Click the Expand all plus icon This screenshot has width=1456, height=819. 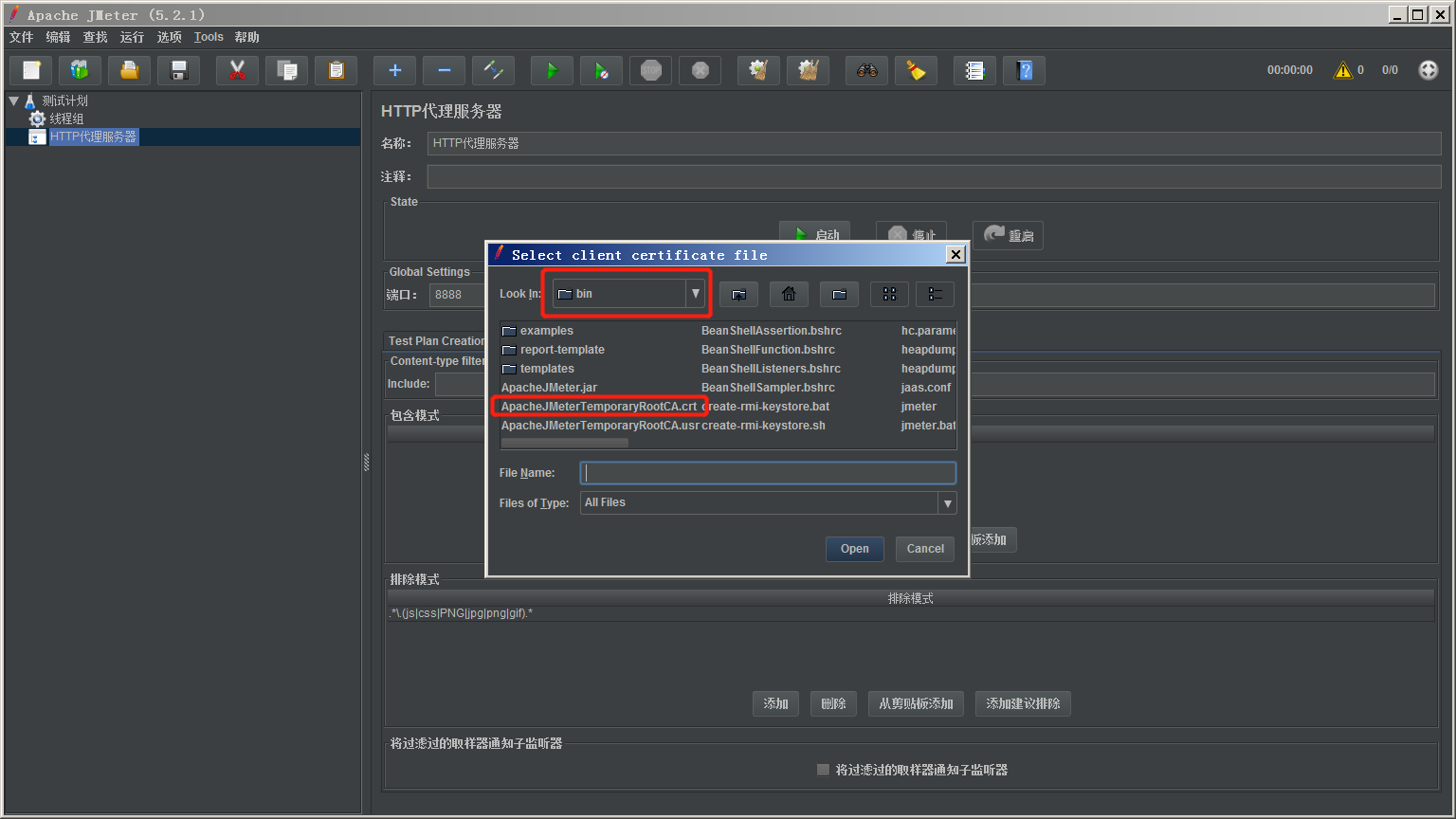click(394, 70)
